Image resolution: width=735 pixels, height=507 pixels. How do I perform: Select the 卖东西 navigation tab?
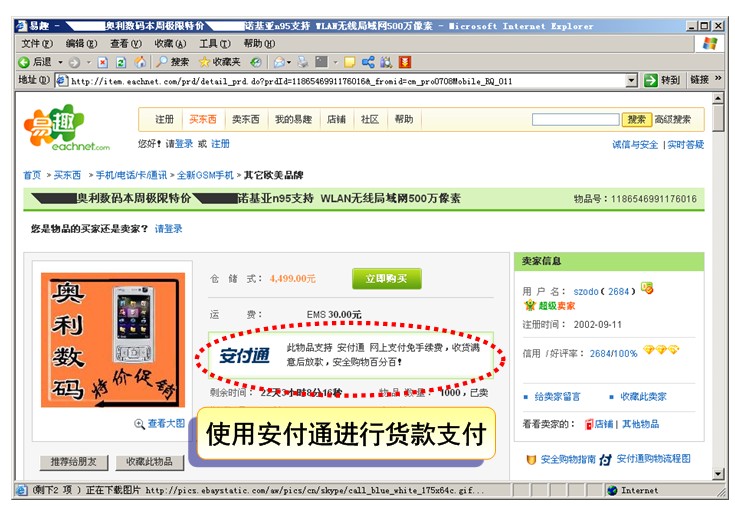[246, 119]
